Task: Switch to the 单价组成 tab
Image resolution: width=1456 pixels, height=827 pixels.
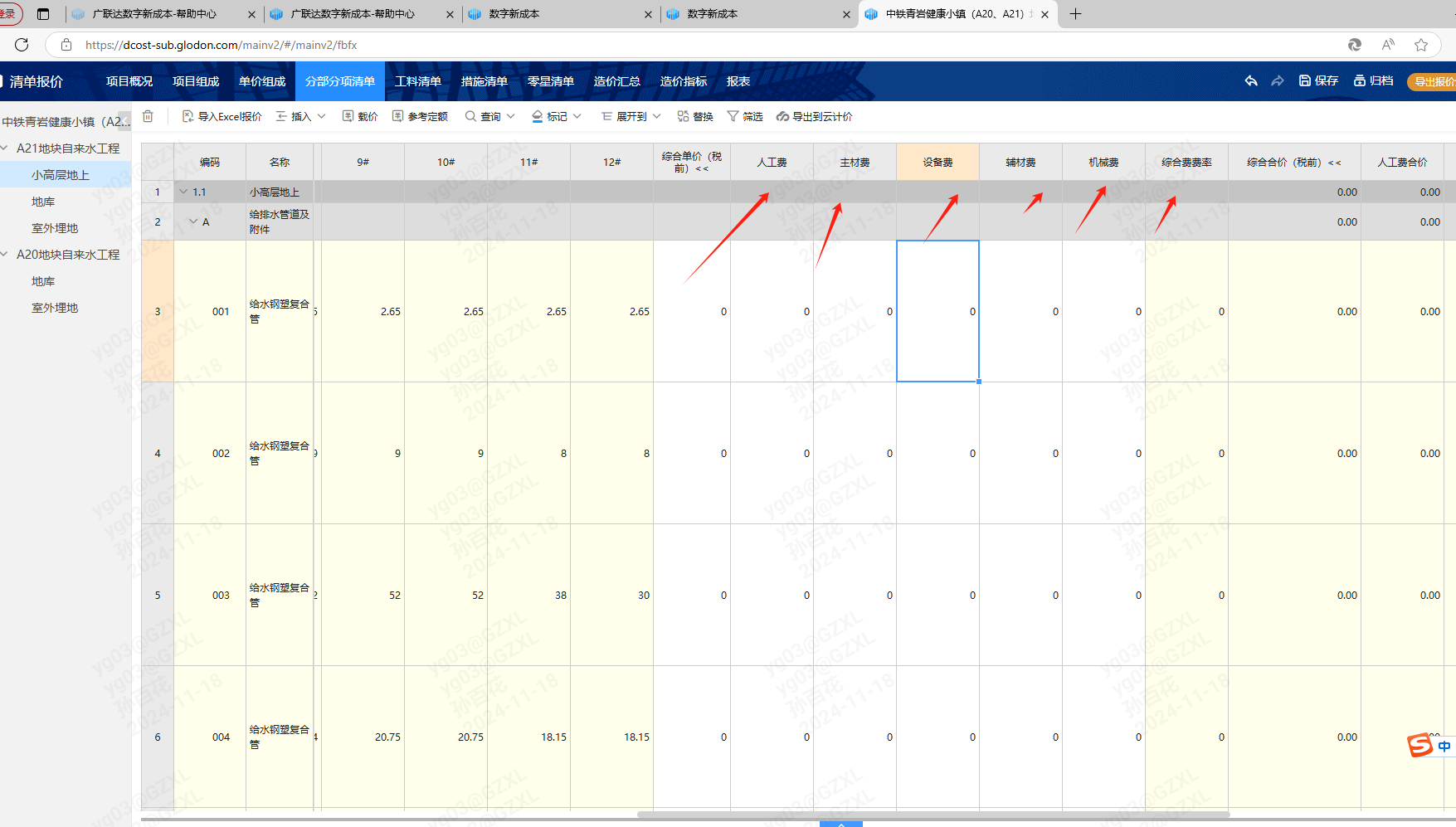Action: point(262,81)
